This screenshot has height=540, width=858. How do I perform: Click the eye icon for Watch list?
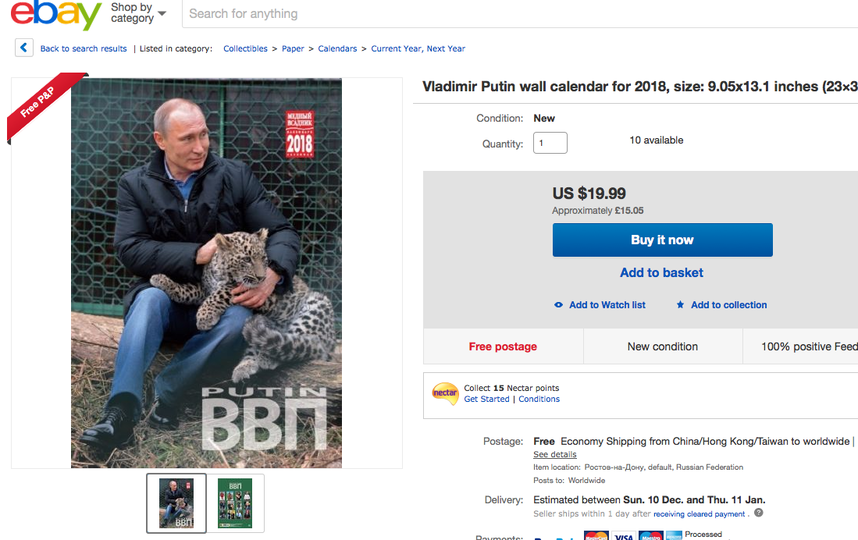point(559,305)
